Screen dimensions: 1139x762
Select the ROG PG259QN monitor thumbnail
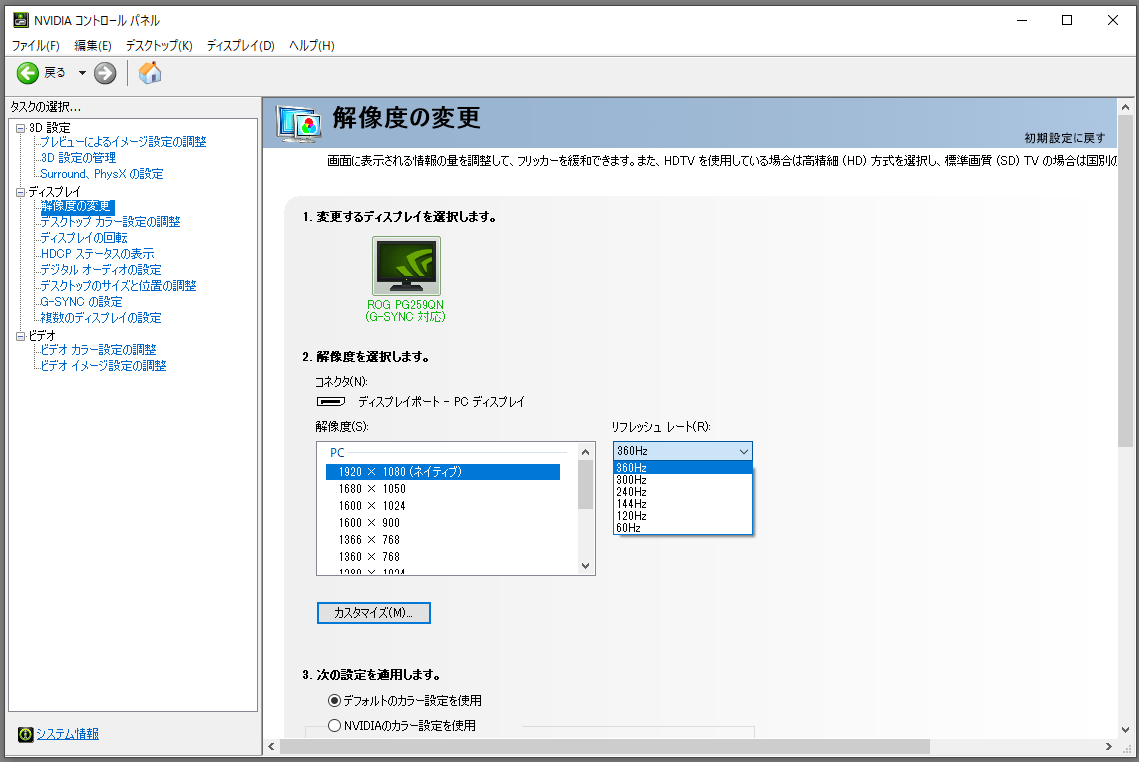click(406, 265)
